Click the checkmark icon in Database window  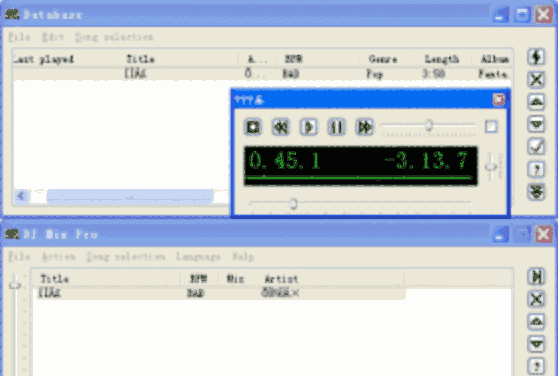[x=536, y=147]
